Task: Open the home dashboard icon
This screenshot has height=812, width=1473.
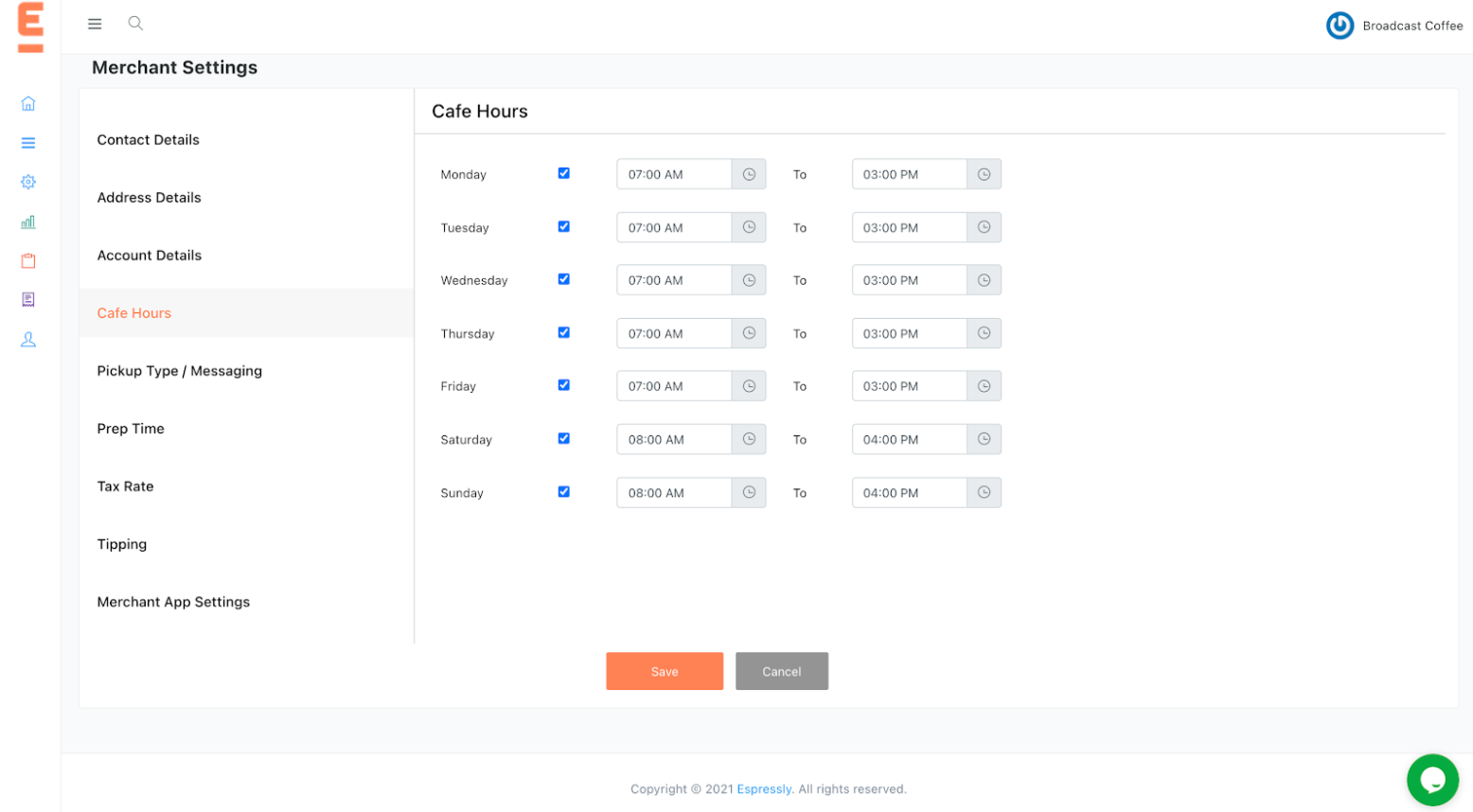Action: (28, 102)
